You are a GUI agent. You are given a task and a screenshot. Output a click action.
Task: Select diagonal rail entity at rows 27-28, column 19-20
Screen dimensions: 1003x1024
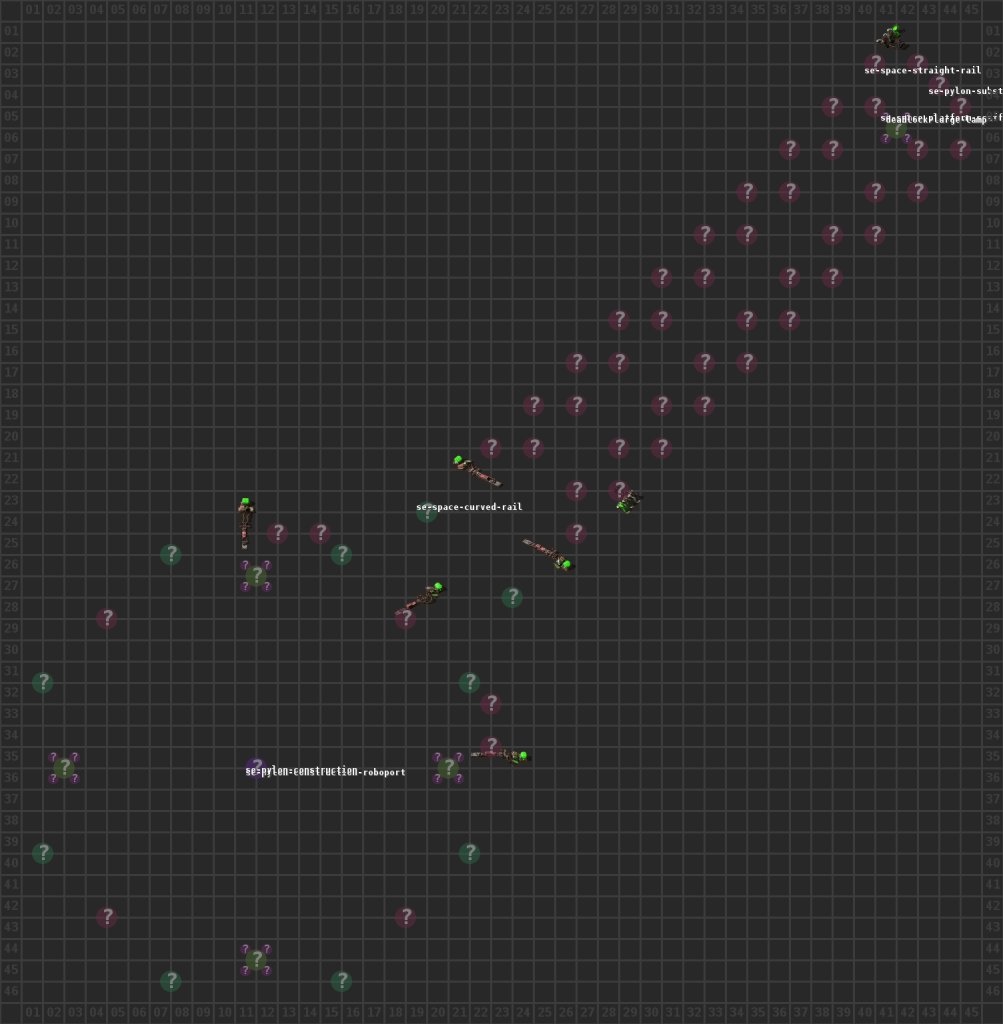coord(421,598)
